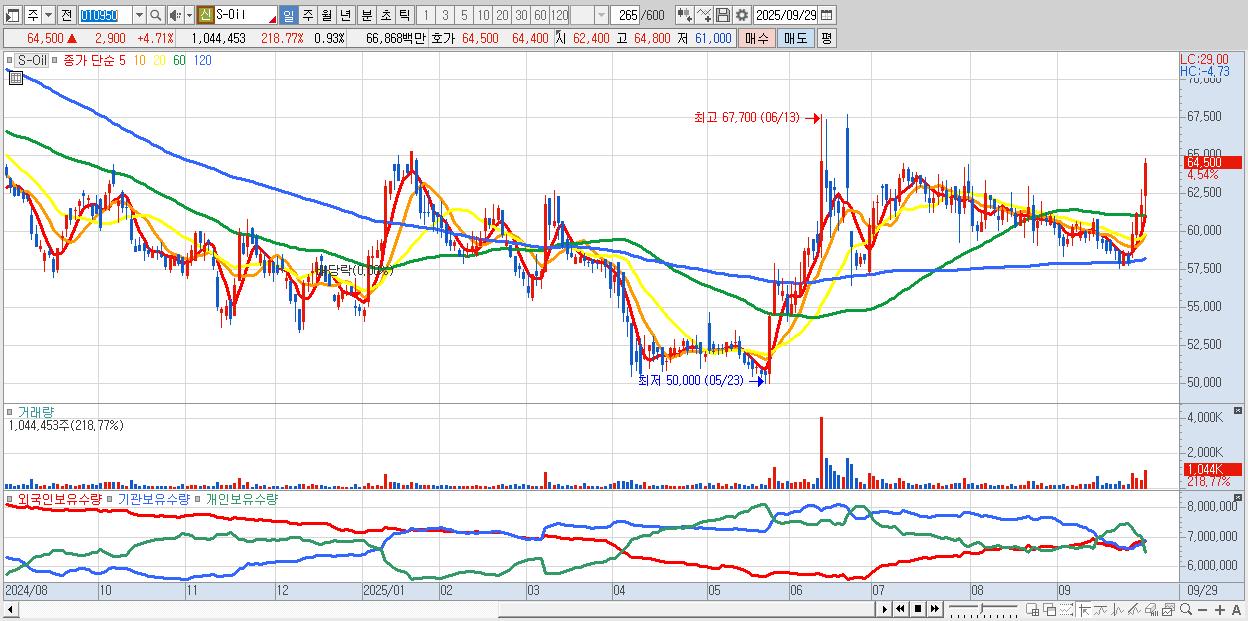1248x621 pixels.
Task: Select weekly 주 chart period
Action: pyautogui.click(x=307, y=15)
